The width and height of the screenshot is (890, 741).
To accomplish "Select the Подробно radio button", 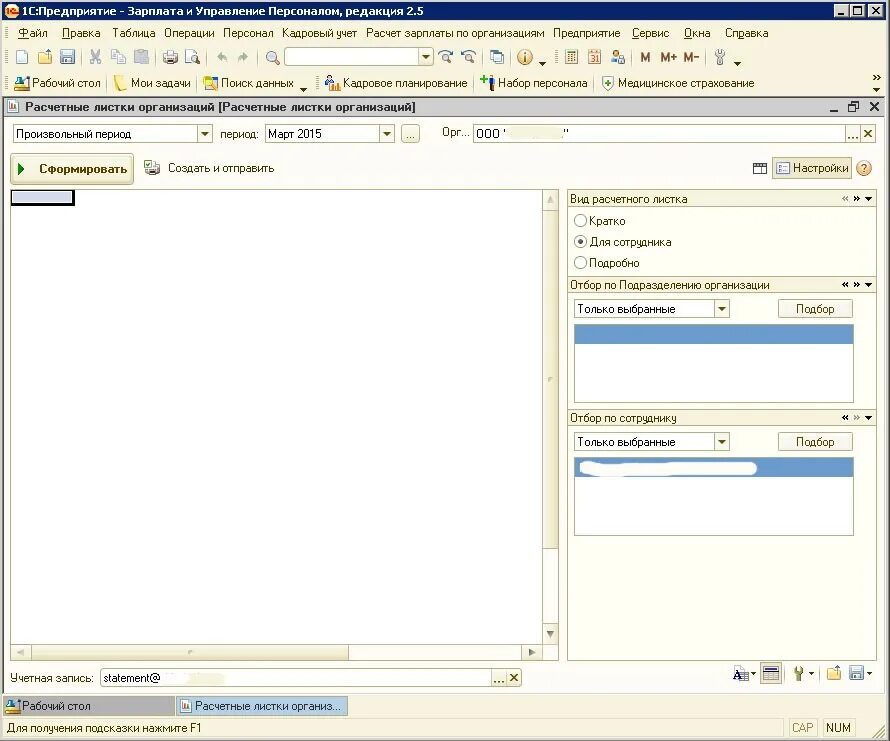I will [580, 262].
